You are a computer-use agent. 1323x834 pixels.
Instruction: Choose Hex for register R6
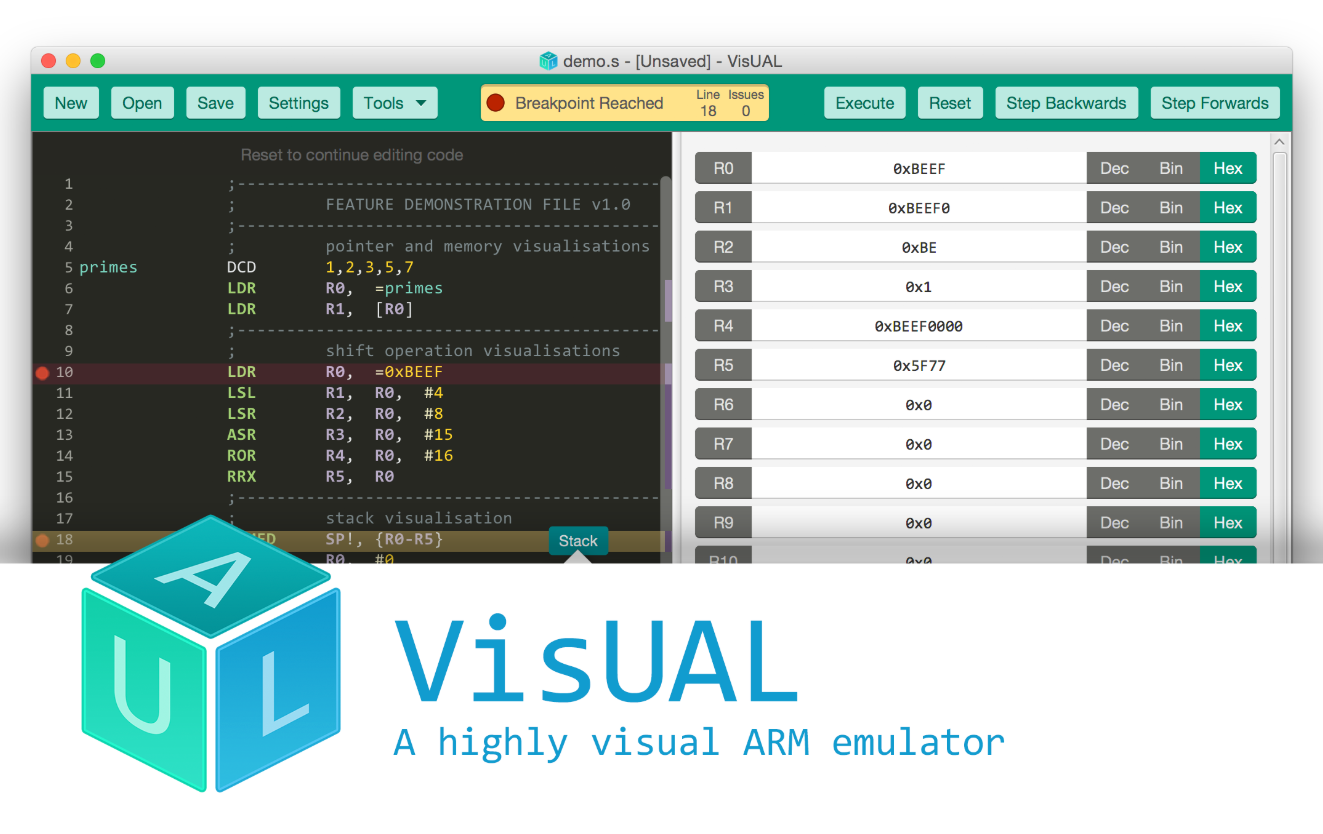[1228, 405]
